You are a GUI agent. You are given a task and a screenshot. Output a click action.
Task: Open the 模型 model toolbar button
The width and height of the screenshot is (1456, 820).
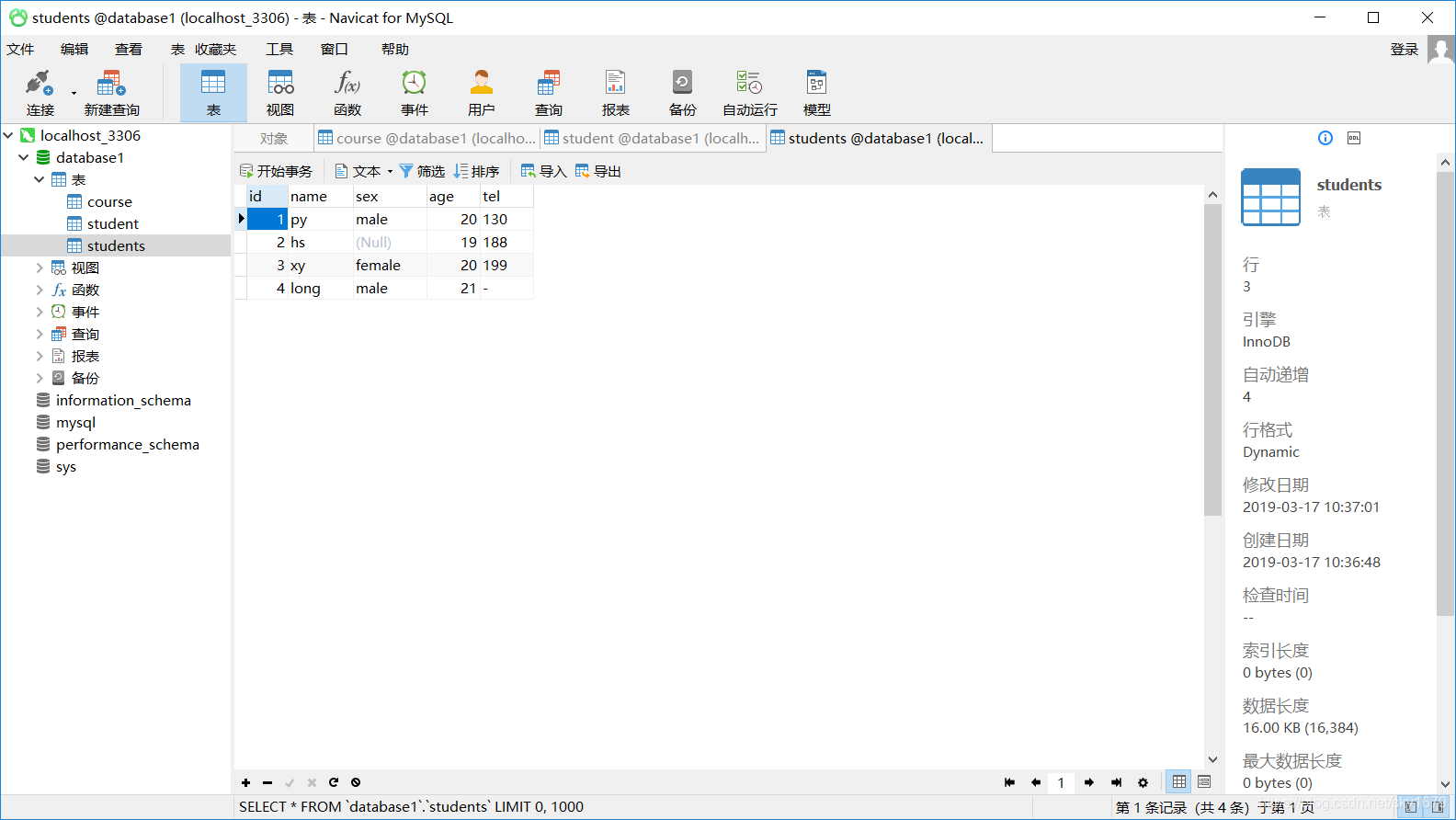pos(817,93)
